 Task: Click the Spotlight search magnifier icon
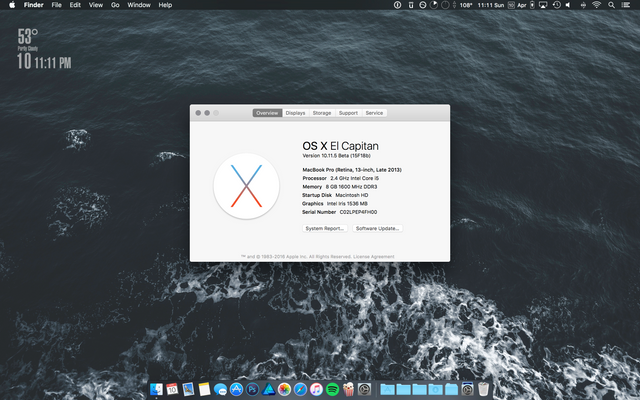(611, 5)
